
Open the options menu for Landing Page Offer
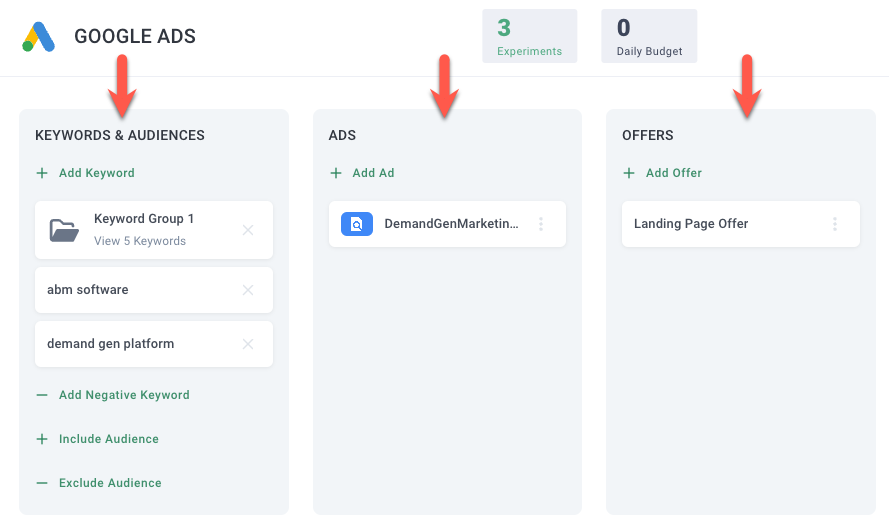(x=835, y=224)
